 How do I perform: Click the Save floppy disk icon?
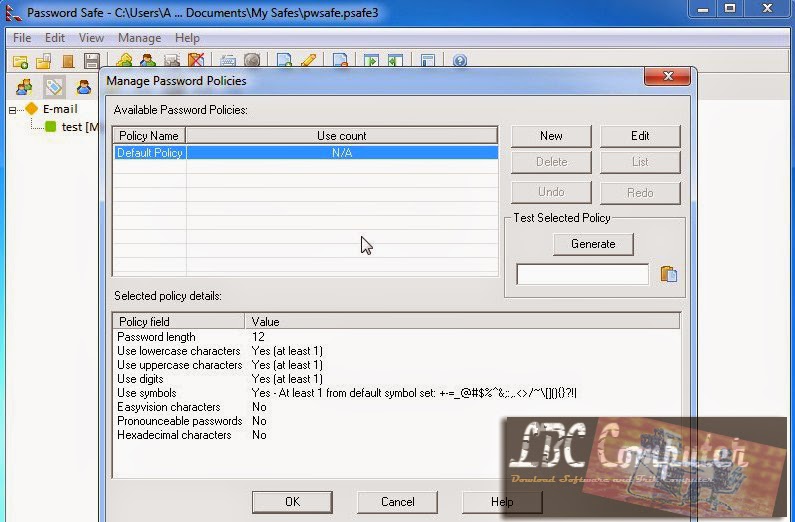92,61
